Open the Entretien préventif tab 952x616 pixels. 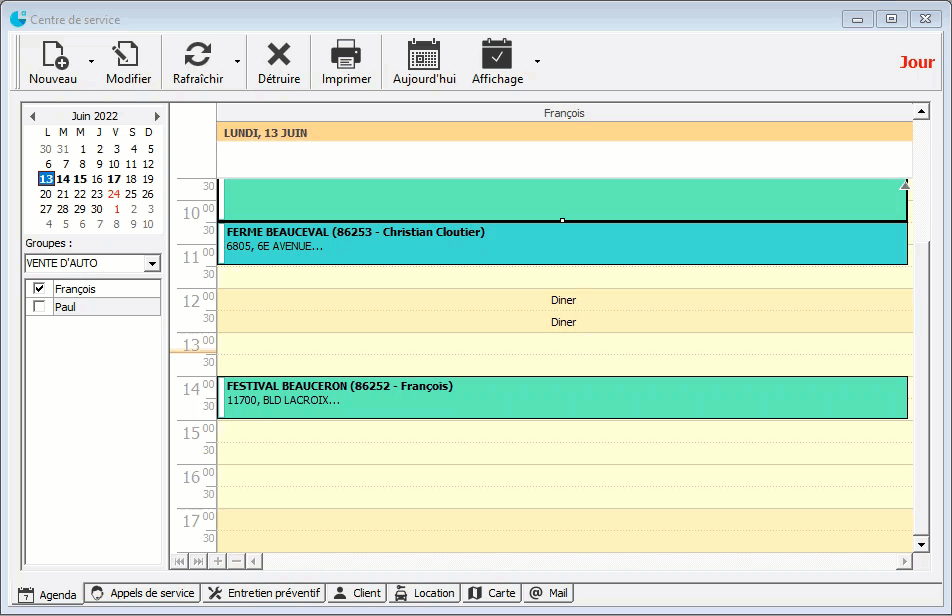(x=264, y=593)
